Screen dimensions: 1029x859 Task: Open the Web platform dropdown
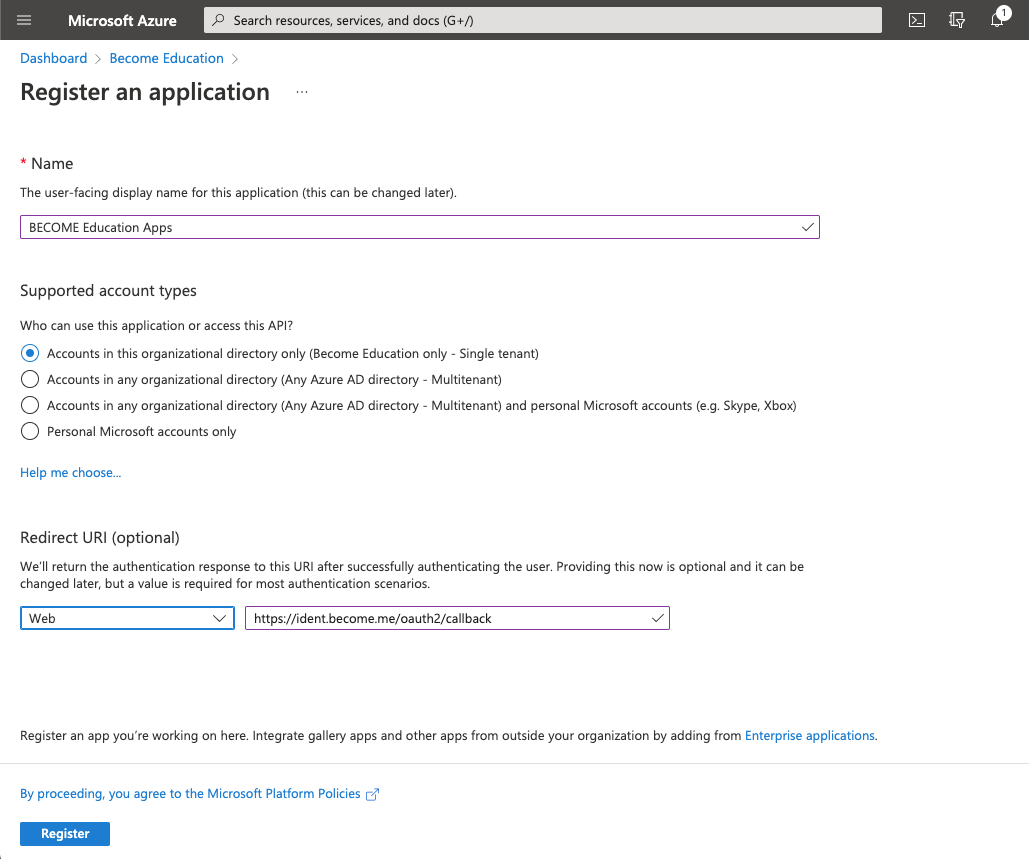pyautogui.click(x=127, y=618)
